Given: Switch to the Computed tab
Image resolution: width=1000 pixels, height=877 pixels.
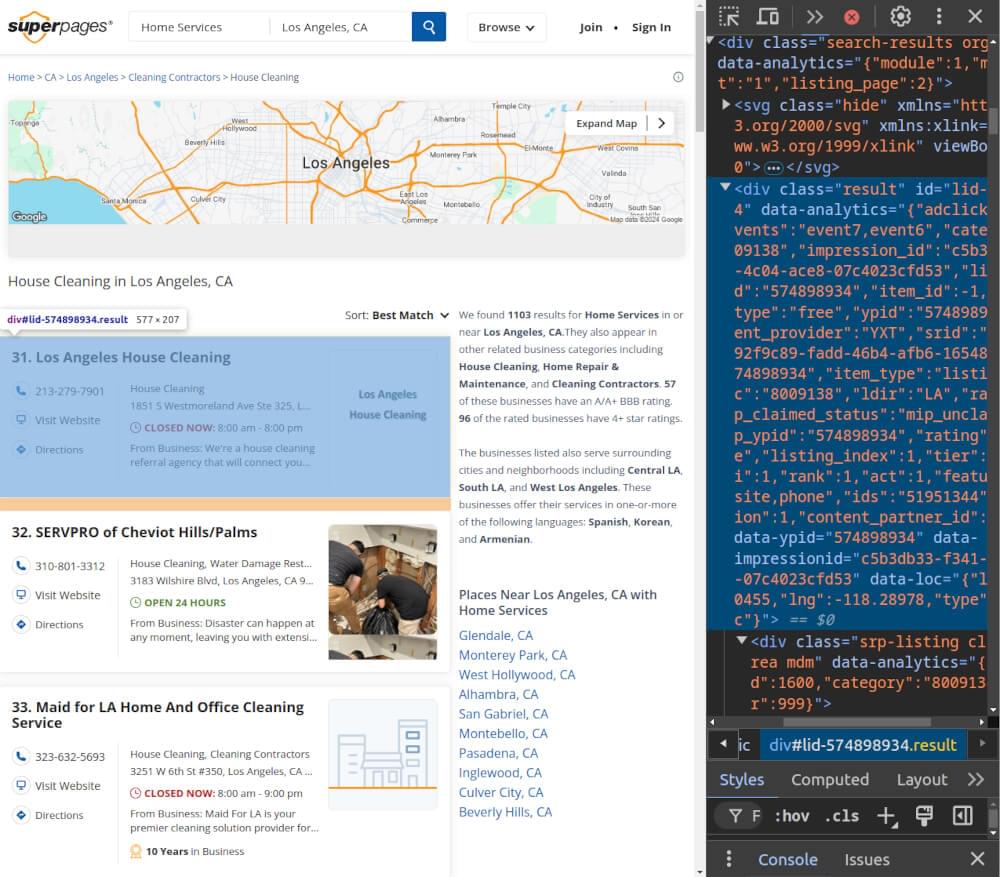Looking at the screenshot, I should click(830, 779).
